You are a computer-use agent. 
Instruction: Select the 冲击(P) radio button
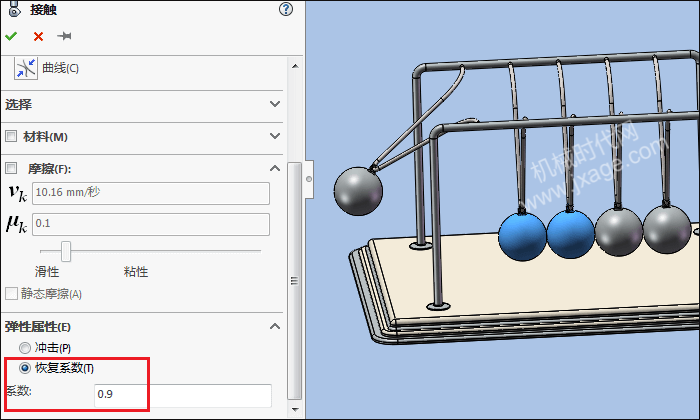pyautogui.click(x=25, y=348)
